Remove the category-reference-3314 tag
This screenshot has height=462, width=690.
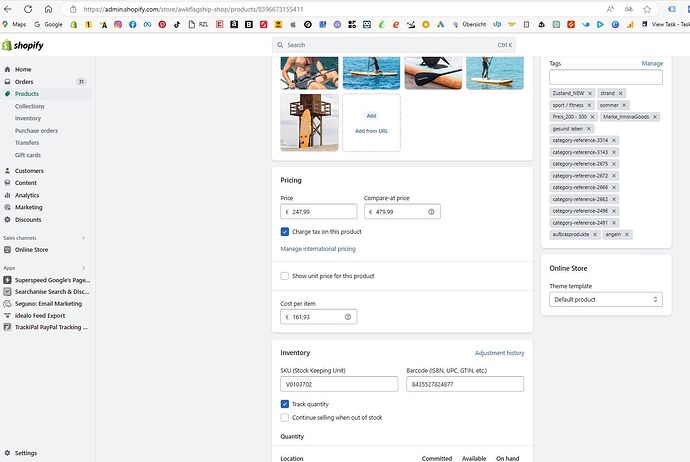click(614, 140)
